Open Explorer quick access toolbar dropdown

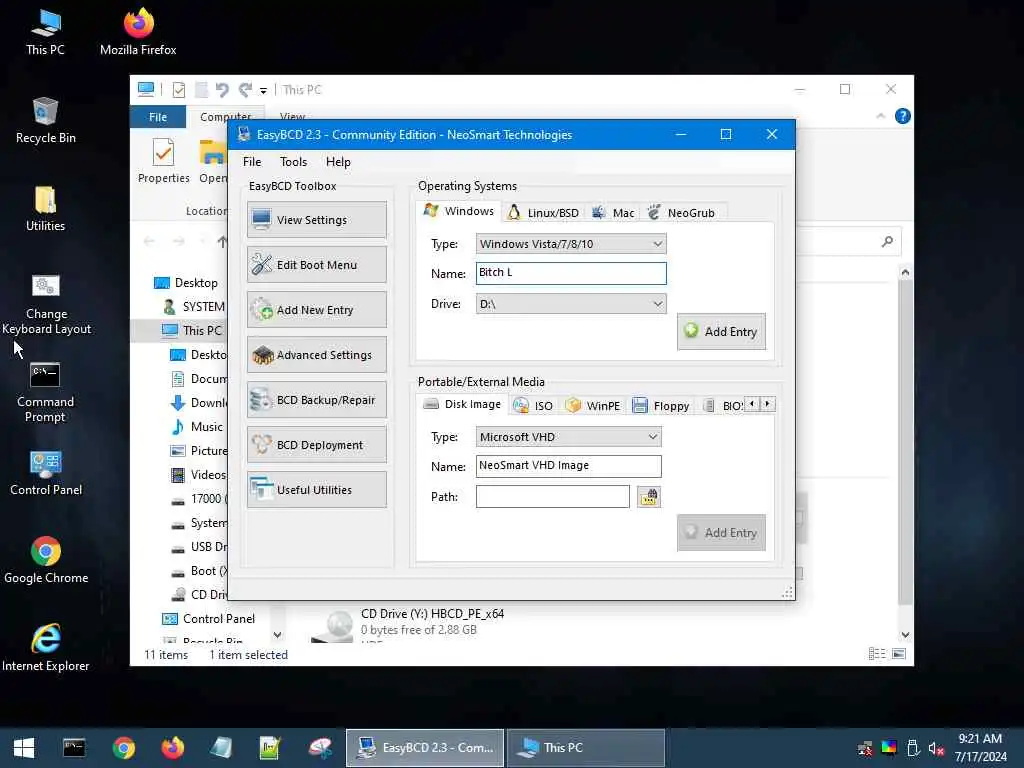coord(263,91)
